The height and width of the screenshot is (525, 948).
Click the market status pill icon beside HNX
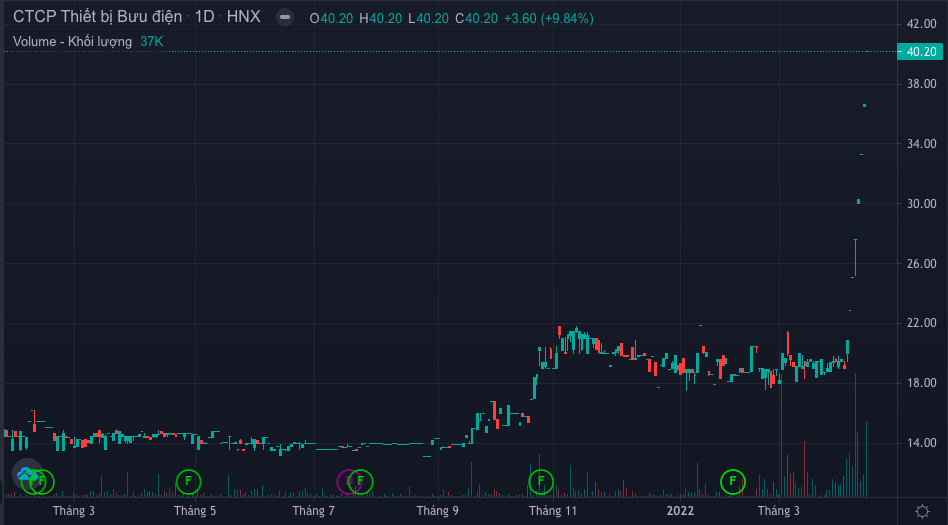point(285,18)
